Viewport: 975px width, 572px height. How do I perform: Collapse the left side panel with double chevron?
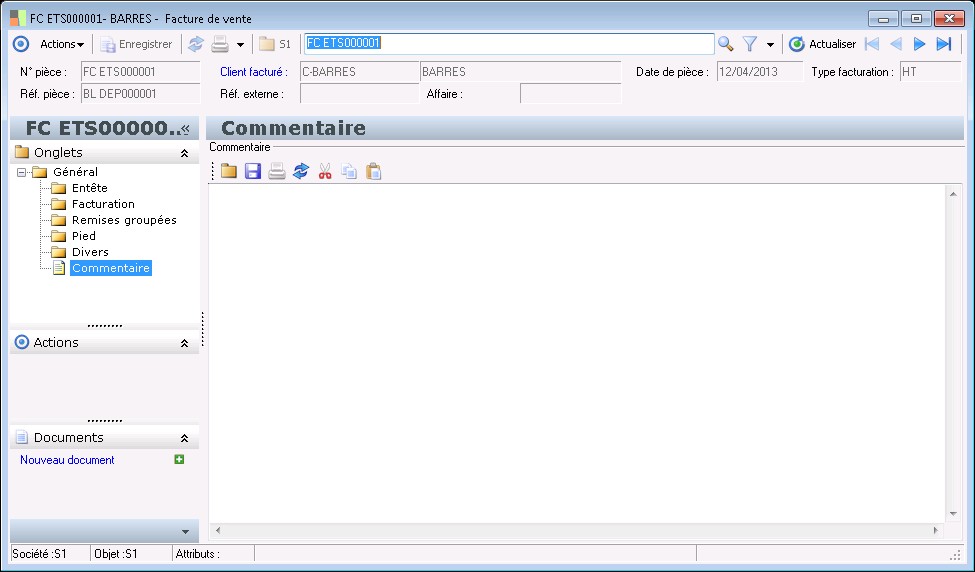[185, 129]
